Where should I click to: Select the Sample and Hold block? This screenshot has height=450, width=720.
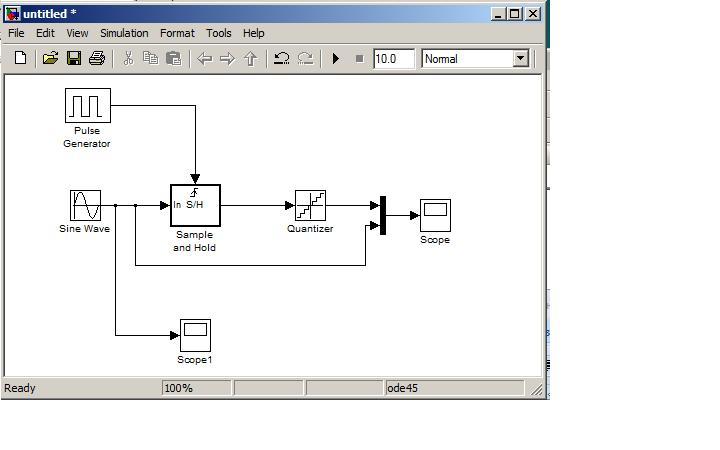(195, 205)
